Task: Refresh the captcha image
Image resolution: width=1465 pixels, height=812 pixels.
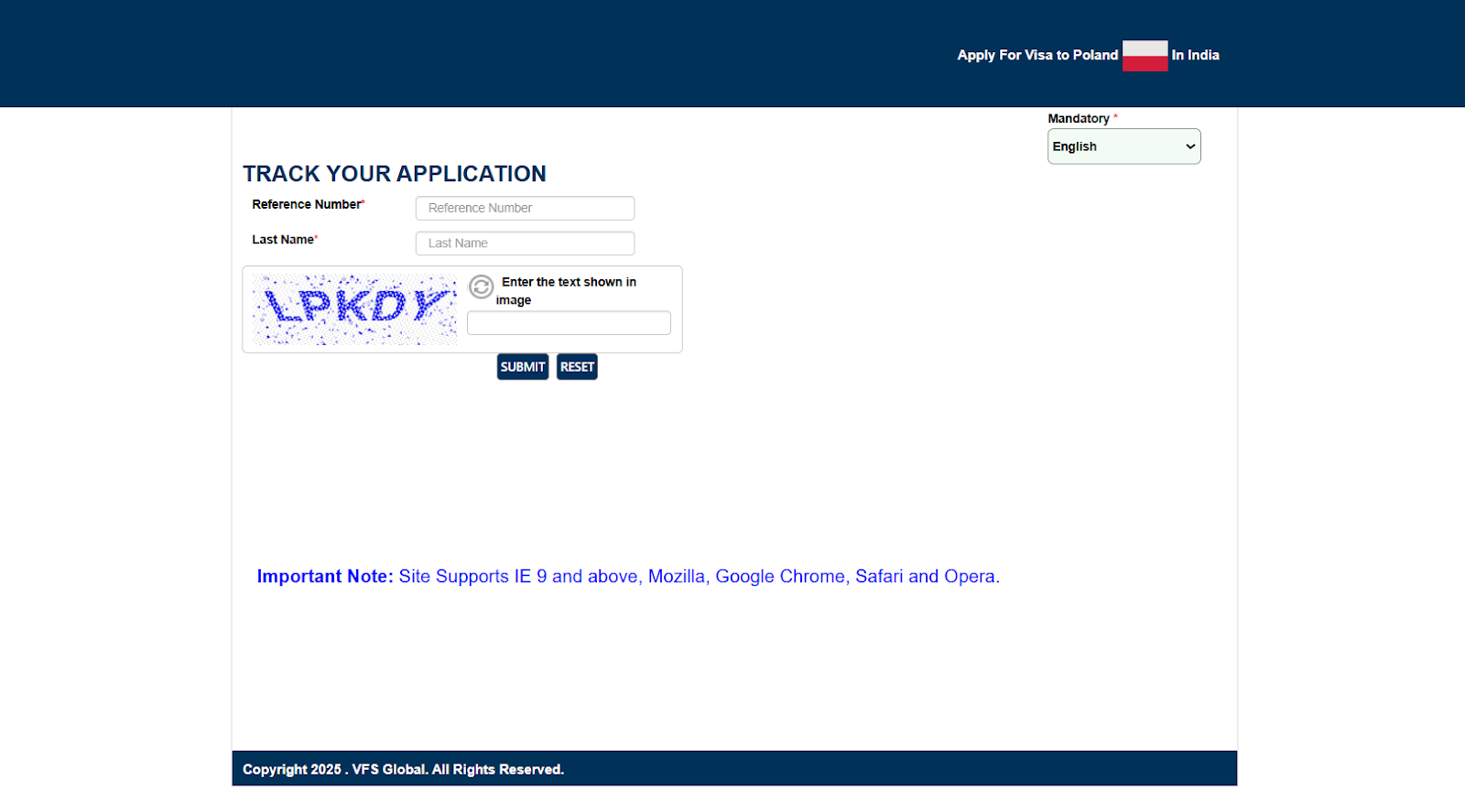Action: tap(481, 287)
